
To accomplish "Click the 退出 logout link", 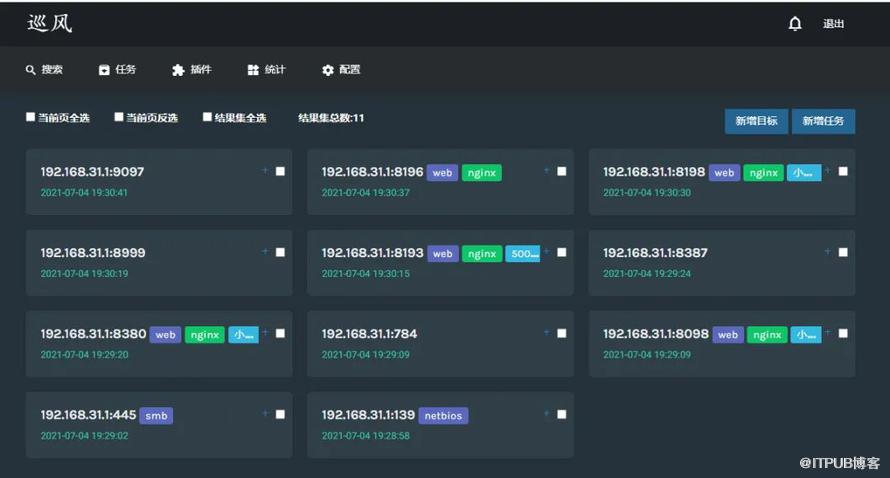I will click(x=833, y=24).
